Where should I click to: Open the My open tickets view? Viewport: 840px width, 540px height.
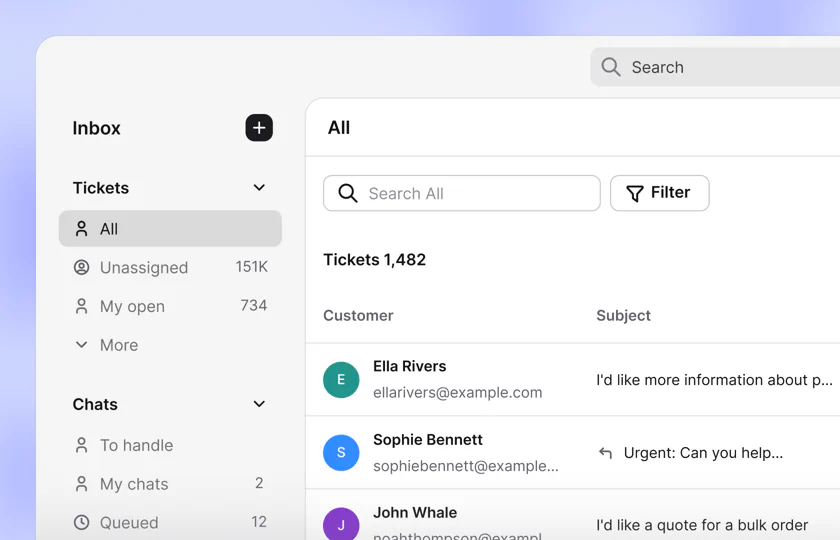point(170,306)
